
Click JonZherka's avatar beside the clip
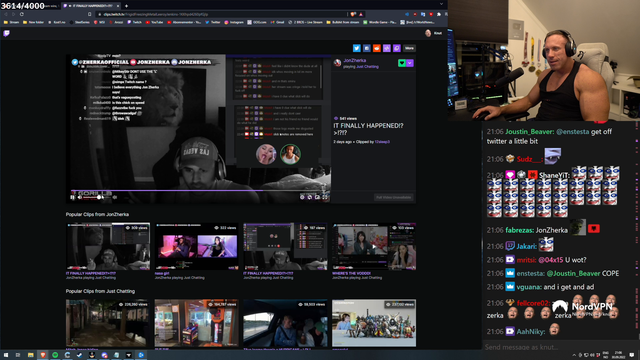click(338, 63)
